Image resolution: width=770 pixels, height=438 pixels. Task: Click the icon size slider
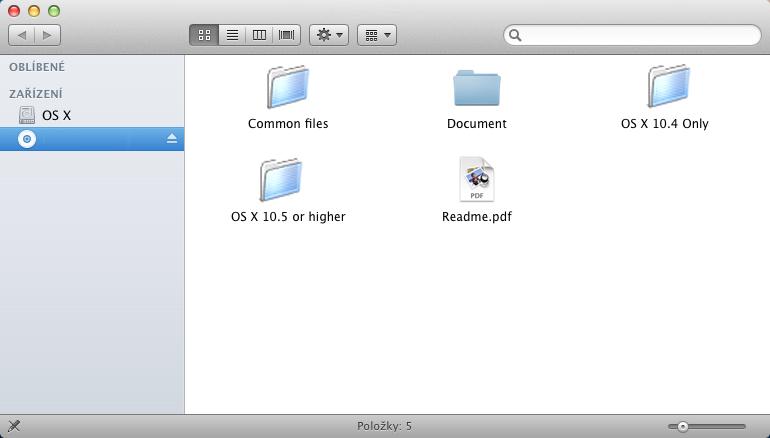[x=707, y=427]
